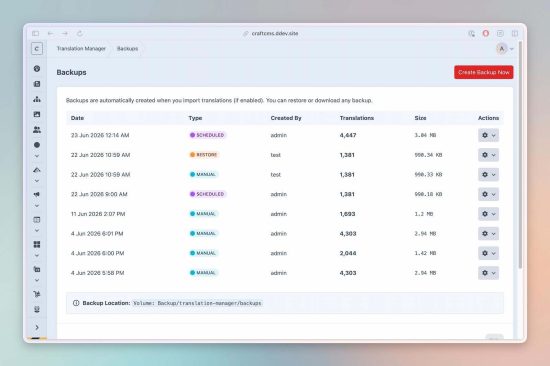Click the translations count '1,693'

coord(347,214)
